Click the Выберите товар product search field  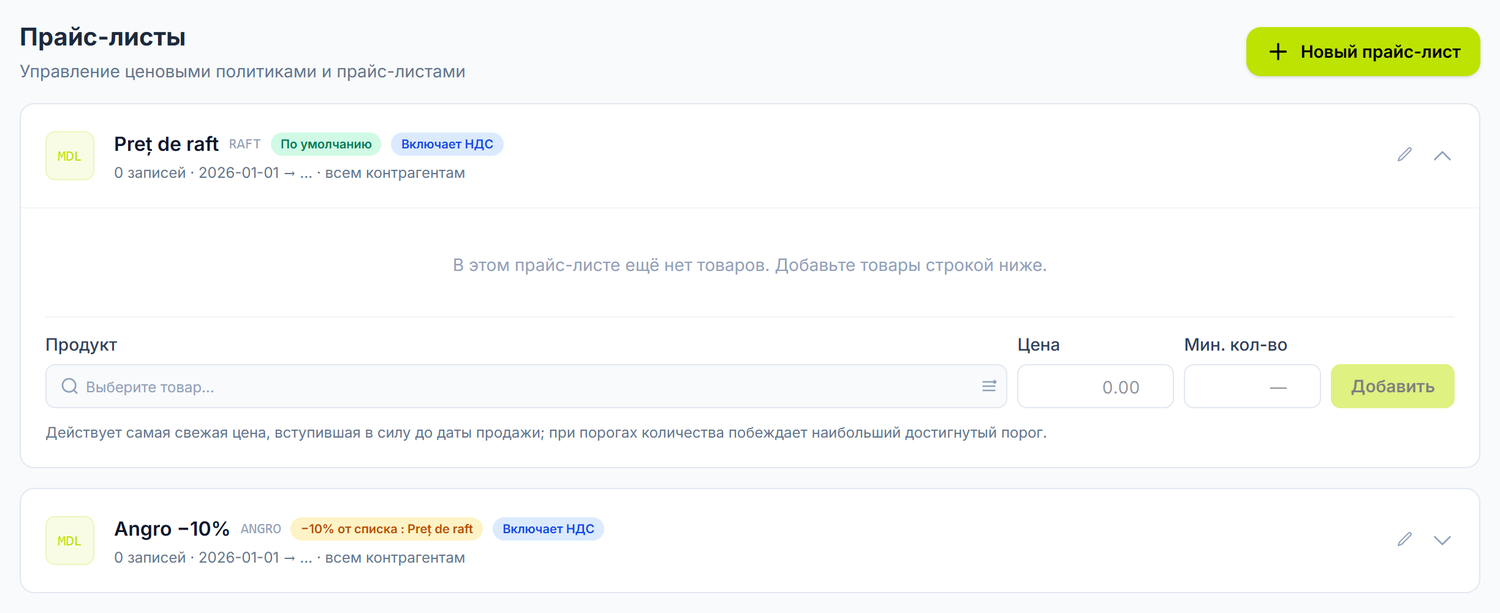coord(526,386)
